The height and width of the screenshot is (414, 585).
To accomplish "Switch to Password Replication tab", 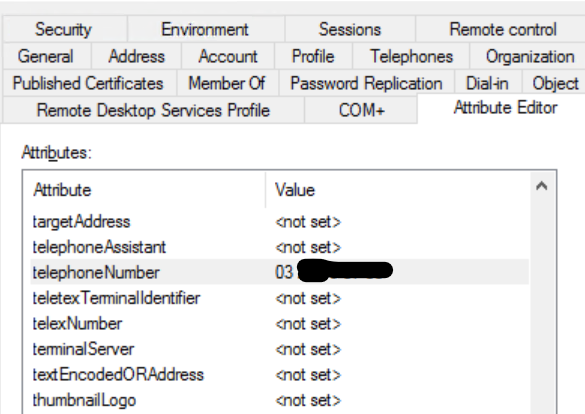I will tap(366, 83).
